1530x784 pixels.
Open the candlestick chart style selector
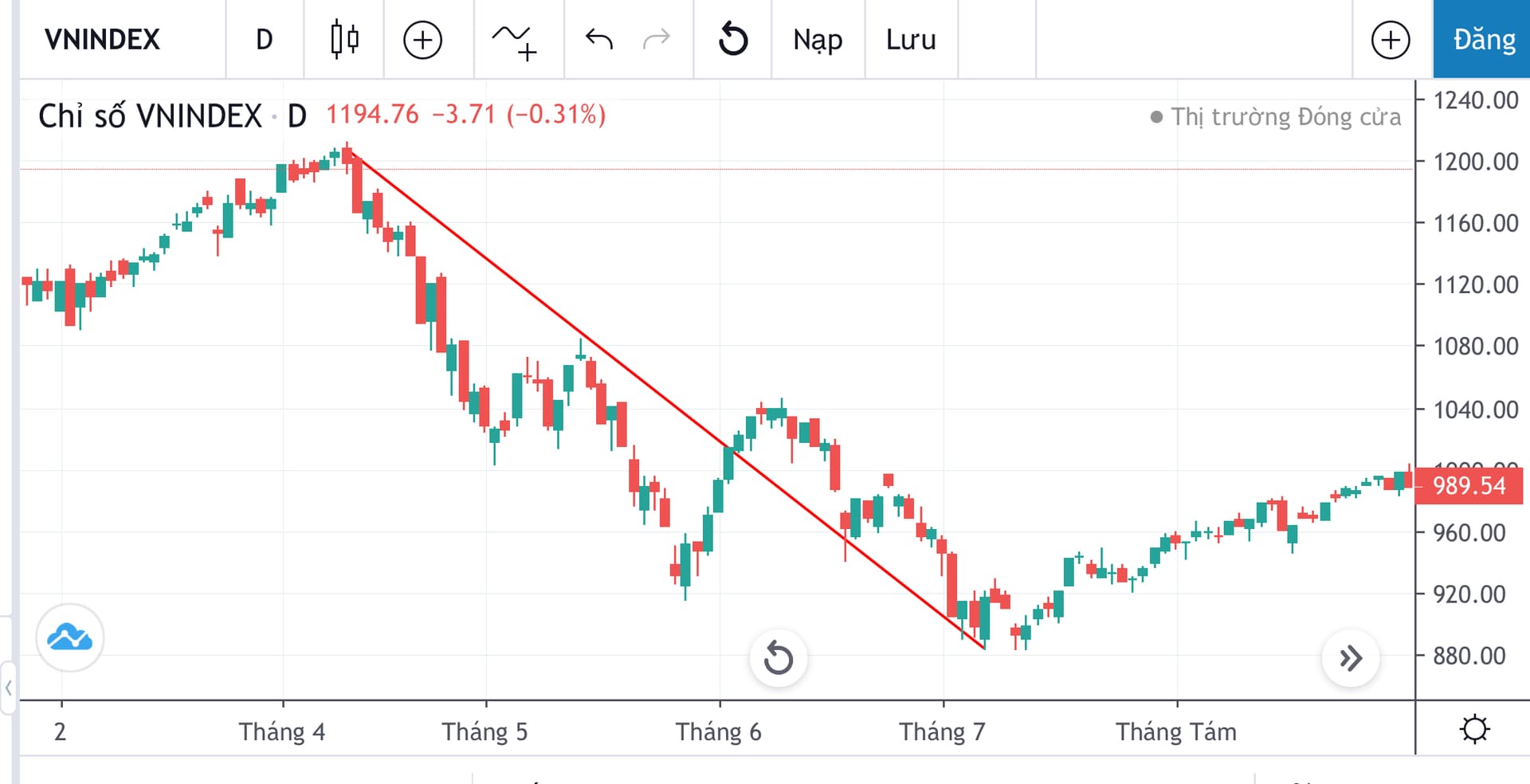344,39
